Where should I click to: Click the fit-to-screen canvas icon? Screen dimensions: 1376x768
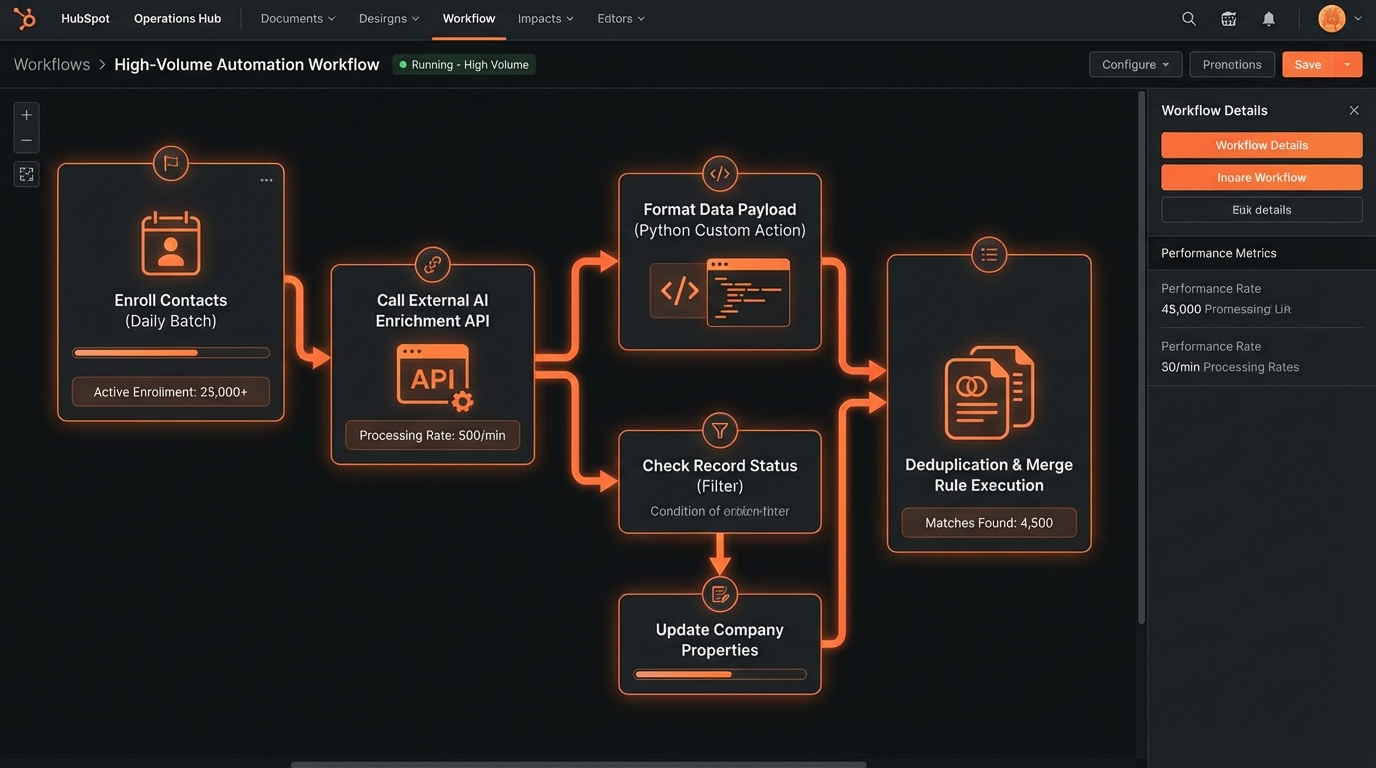(x=27, y=174)
